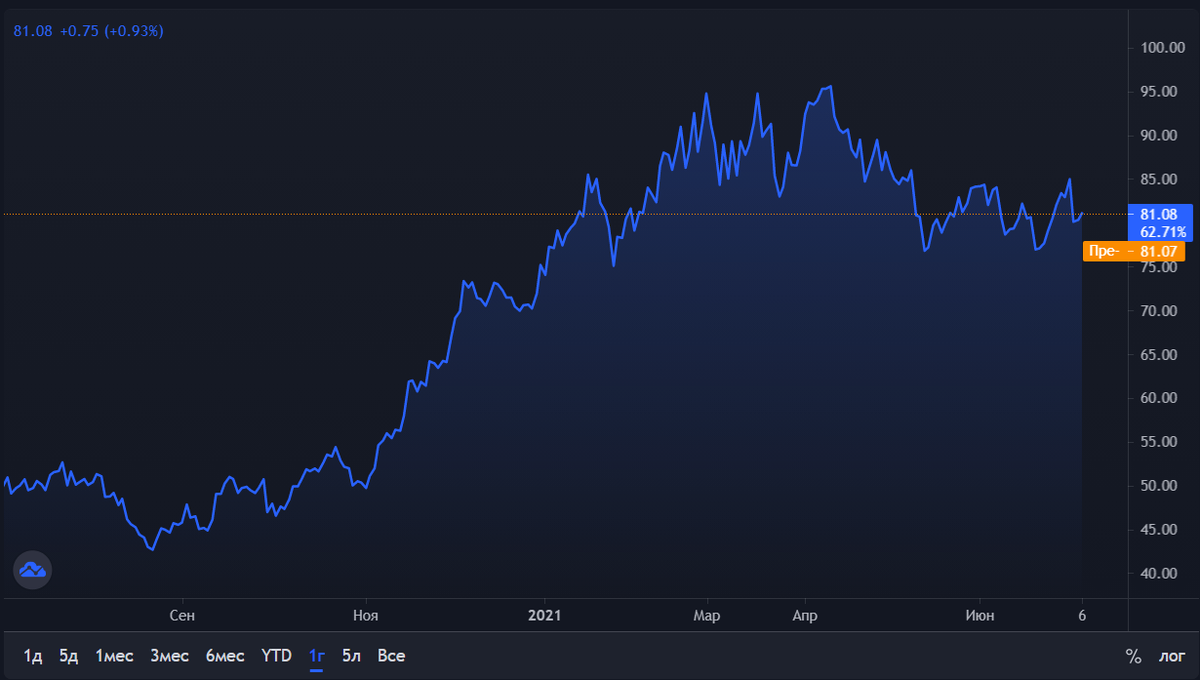Select the 1д time range
The height and width of the screenshot is (680, 1200).
(x=33, y=656)
